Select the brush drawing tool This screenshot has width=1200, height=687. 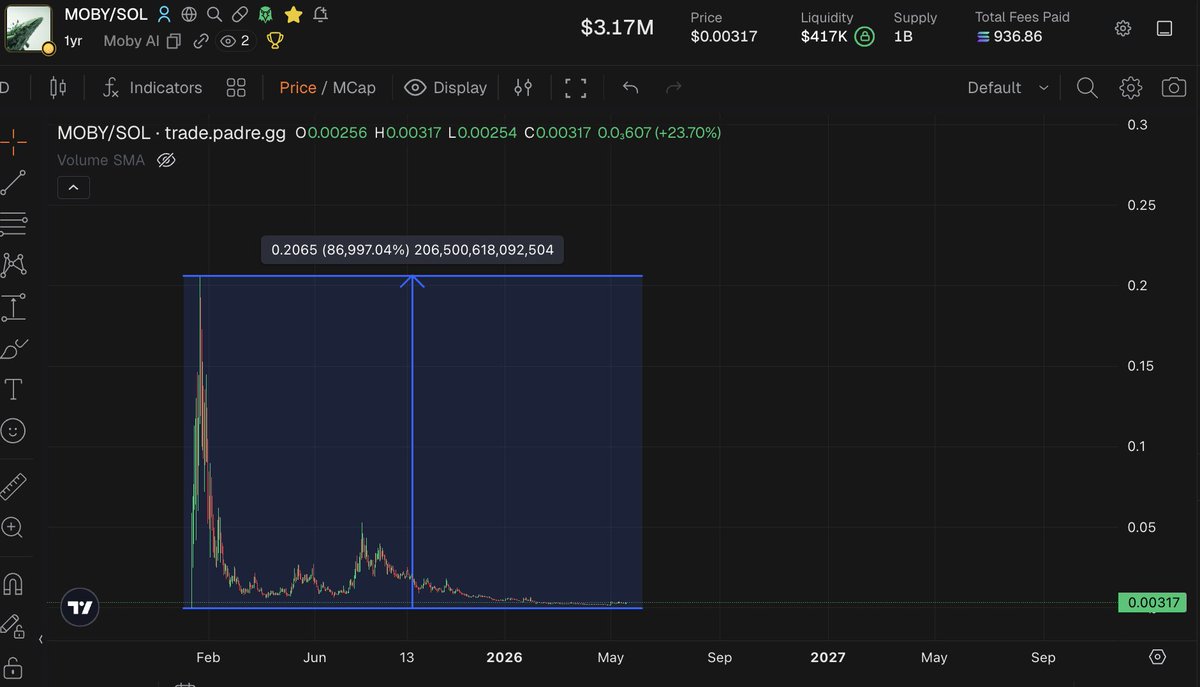[x=13, y=349]
